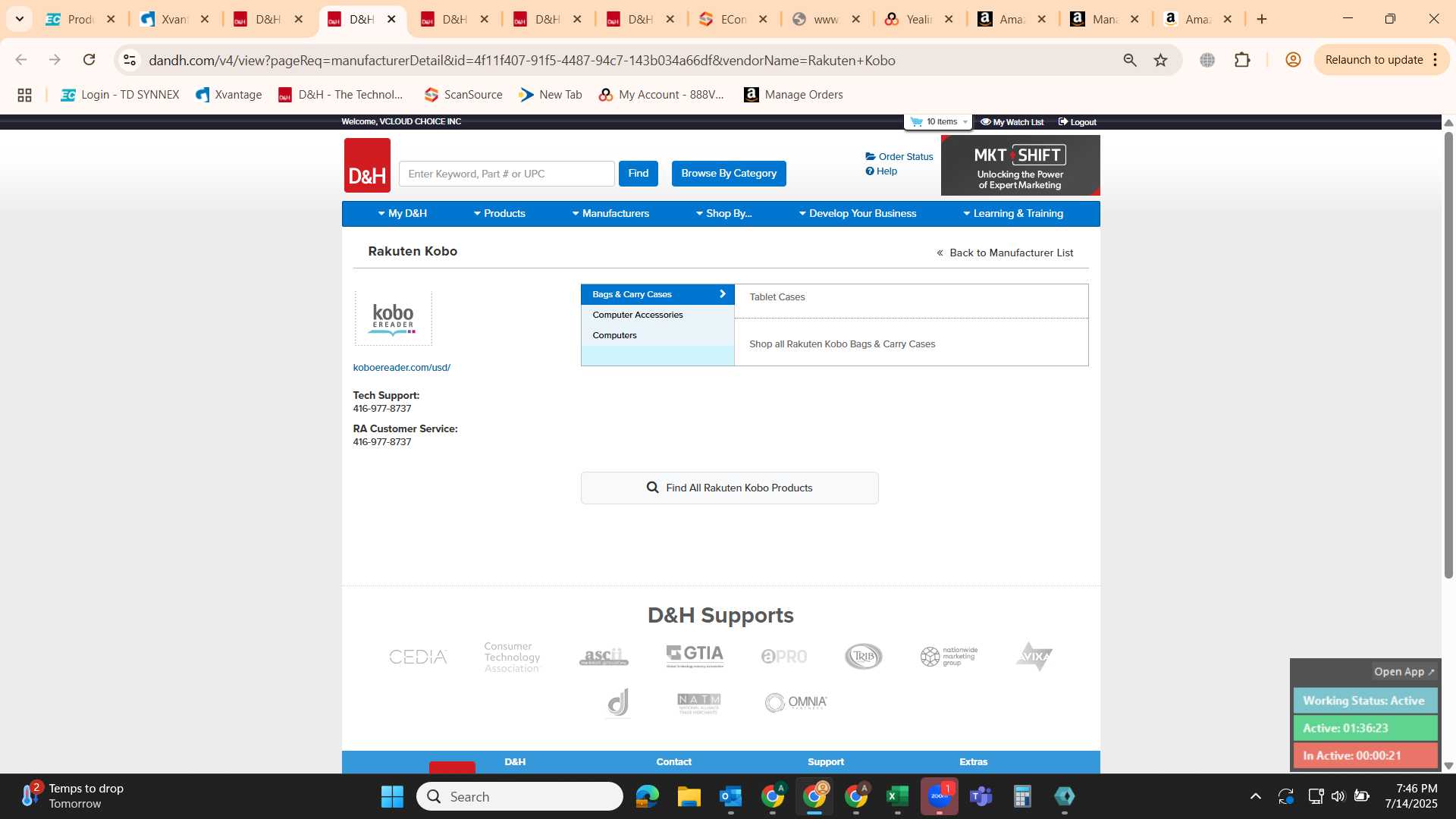The height and width of the screenshot is (819, 1456).
Task: Click the Logout link
Action: point(1077,122)
